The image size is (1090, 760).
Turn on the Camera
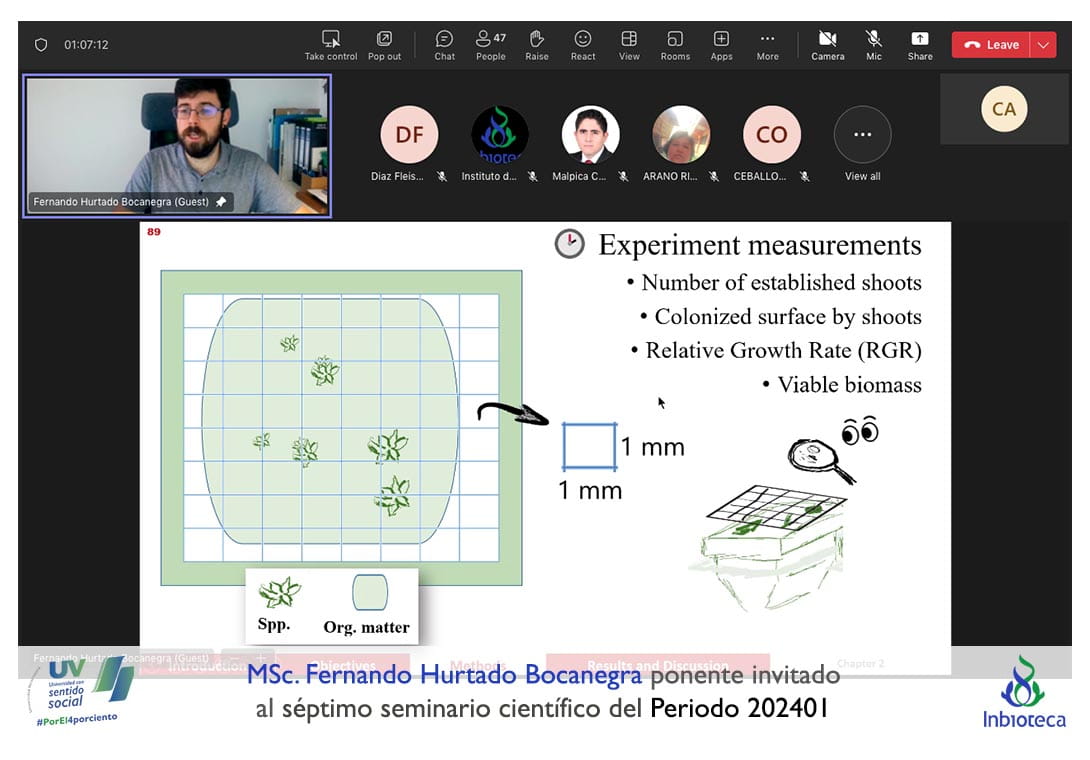(827, 40)
